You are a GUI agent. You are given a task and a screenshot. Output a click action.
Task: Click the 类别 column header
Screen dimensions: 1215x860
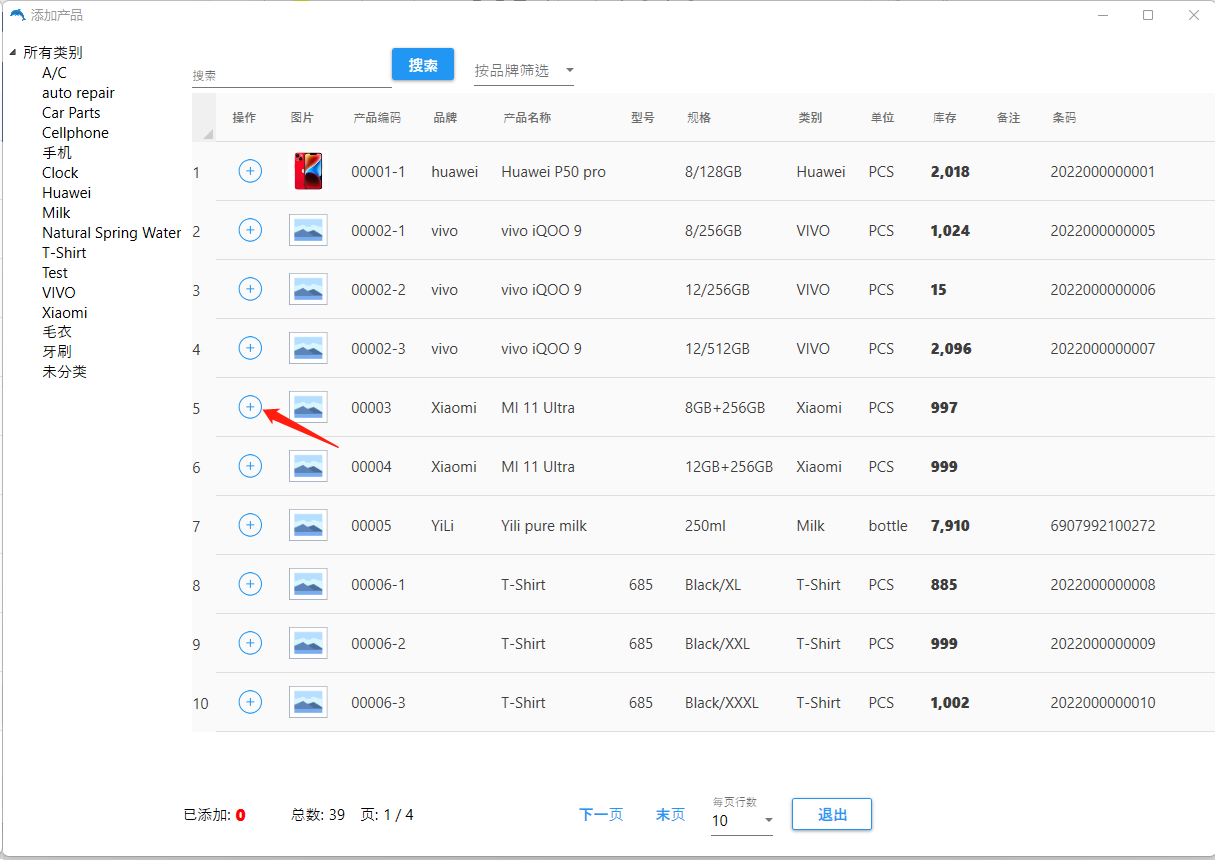tap(810, 118)
